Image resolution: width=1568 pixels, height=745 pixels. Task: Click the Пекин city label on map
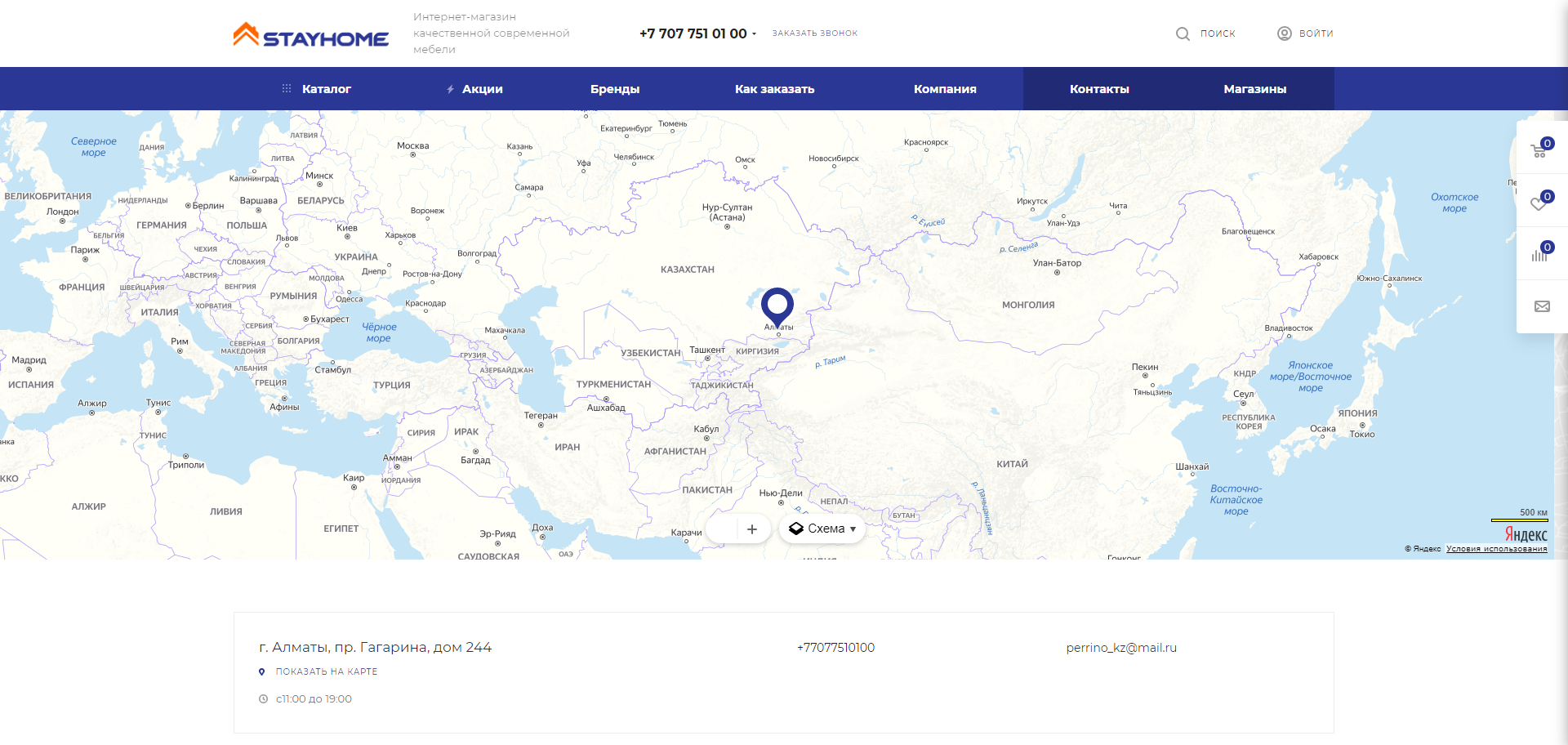point(1144,368)
